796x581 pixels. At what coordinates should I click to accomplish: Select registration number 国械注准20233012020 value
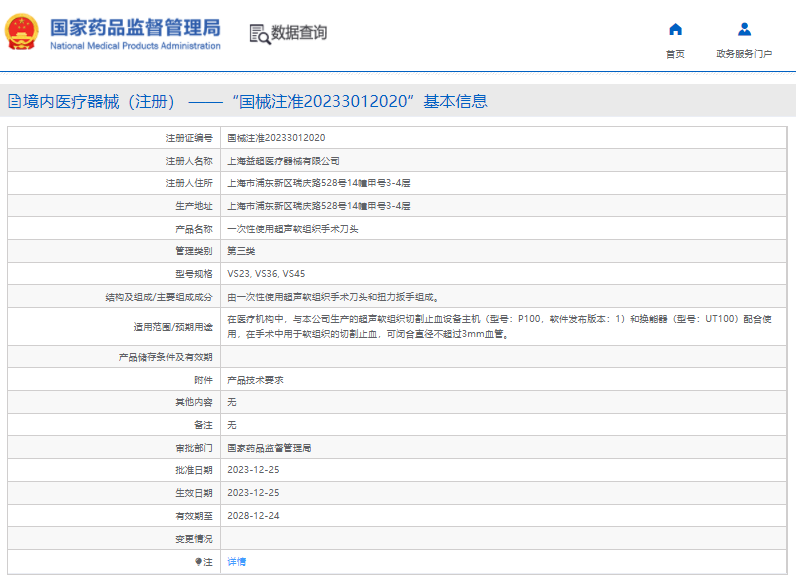[x=276, y=138]
